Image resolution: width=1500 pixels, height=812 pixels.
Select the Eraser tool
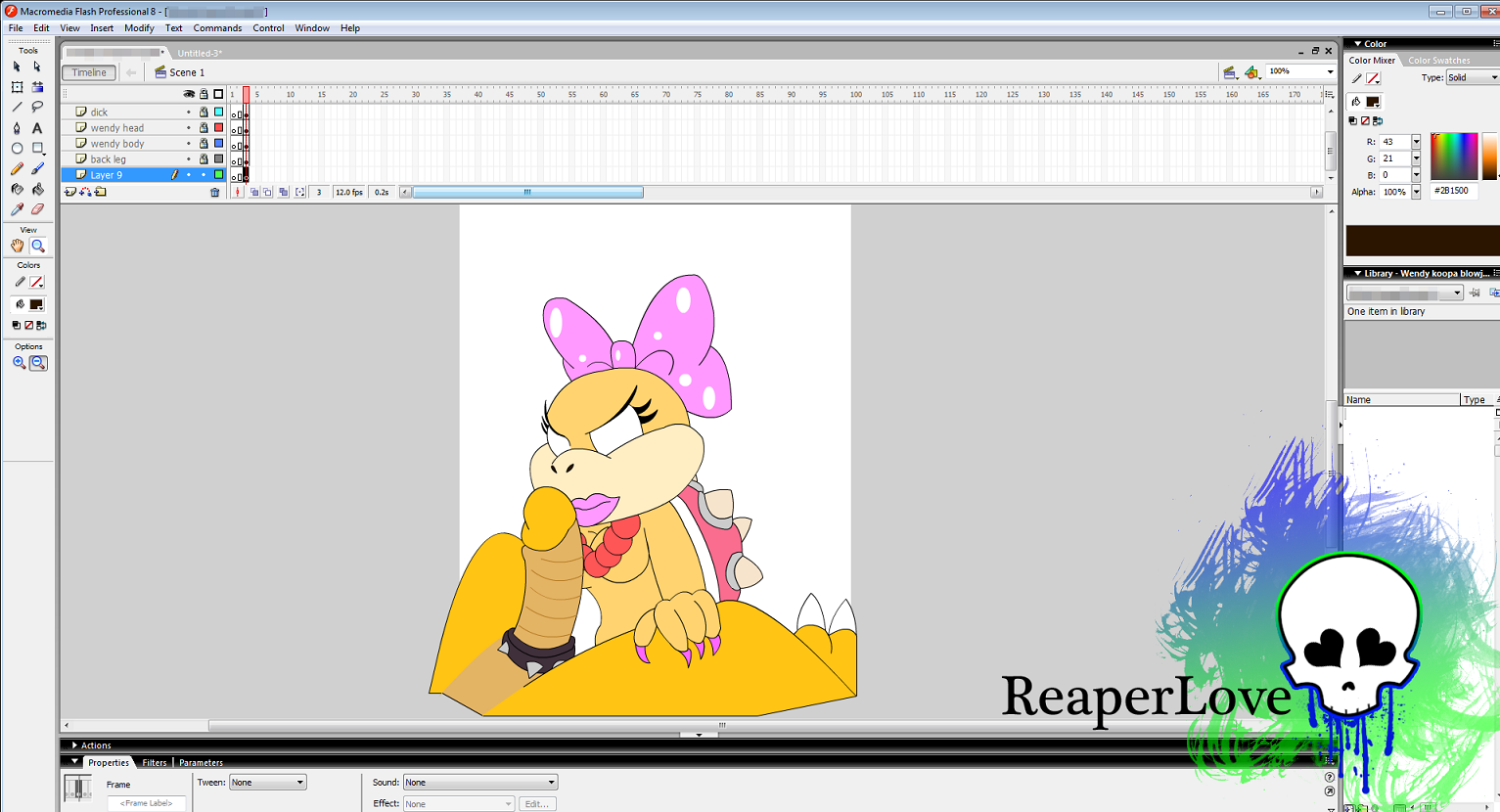click(37, 209)
